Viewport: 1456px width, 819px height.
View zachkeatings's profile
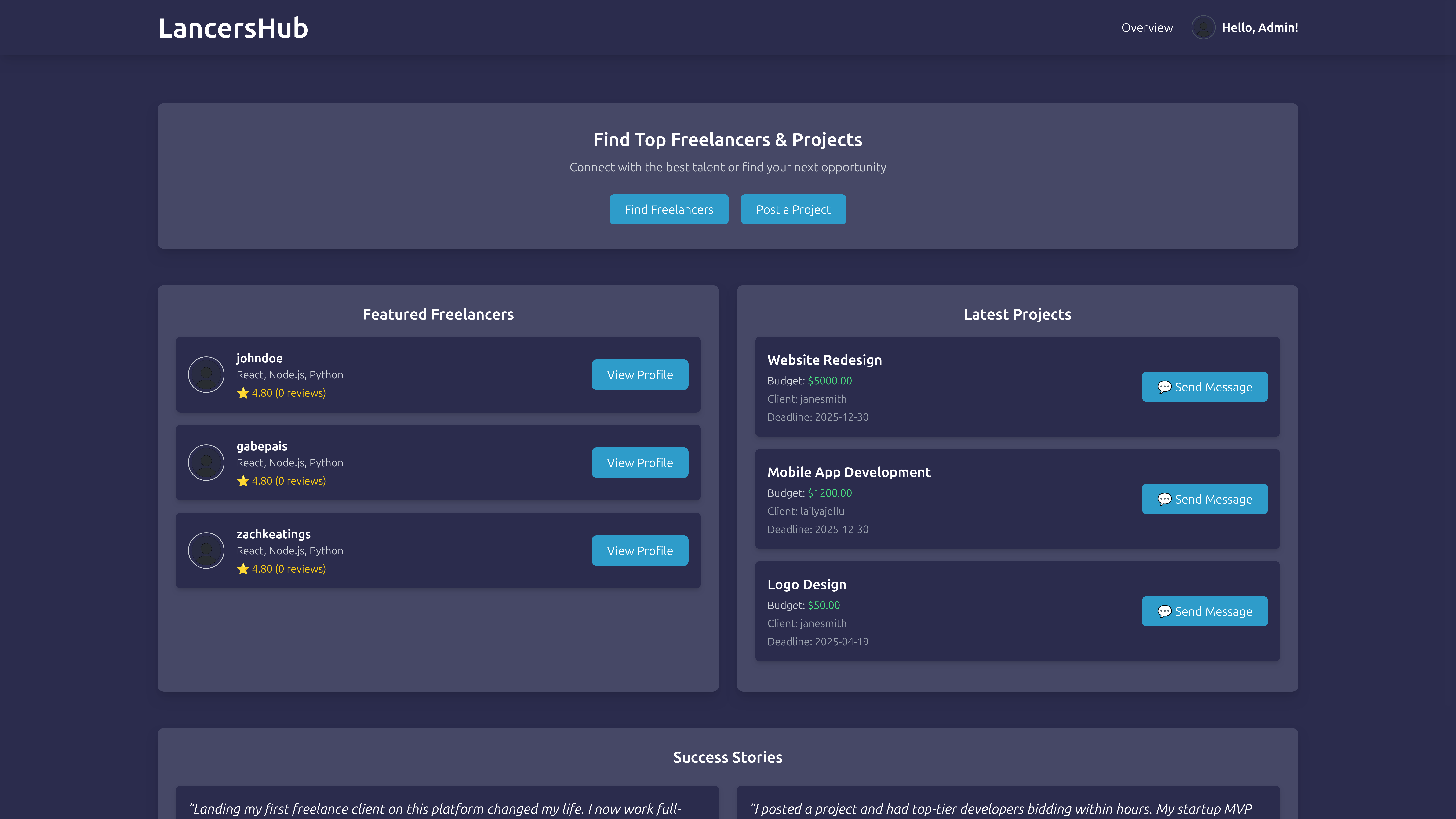click(640, 551)
